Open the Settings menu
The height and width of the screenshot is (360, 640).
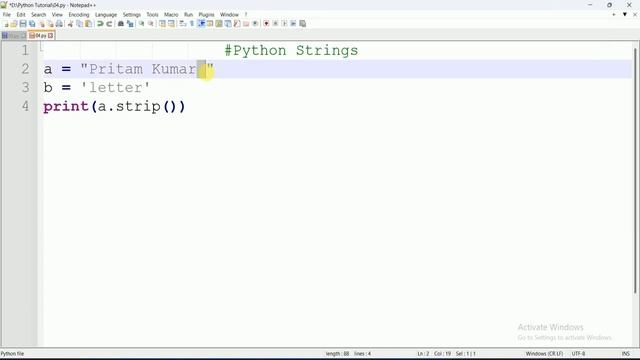pos(131,15)
